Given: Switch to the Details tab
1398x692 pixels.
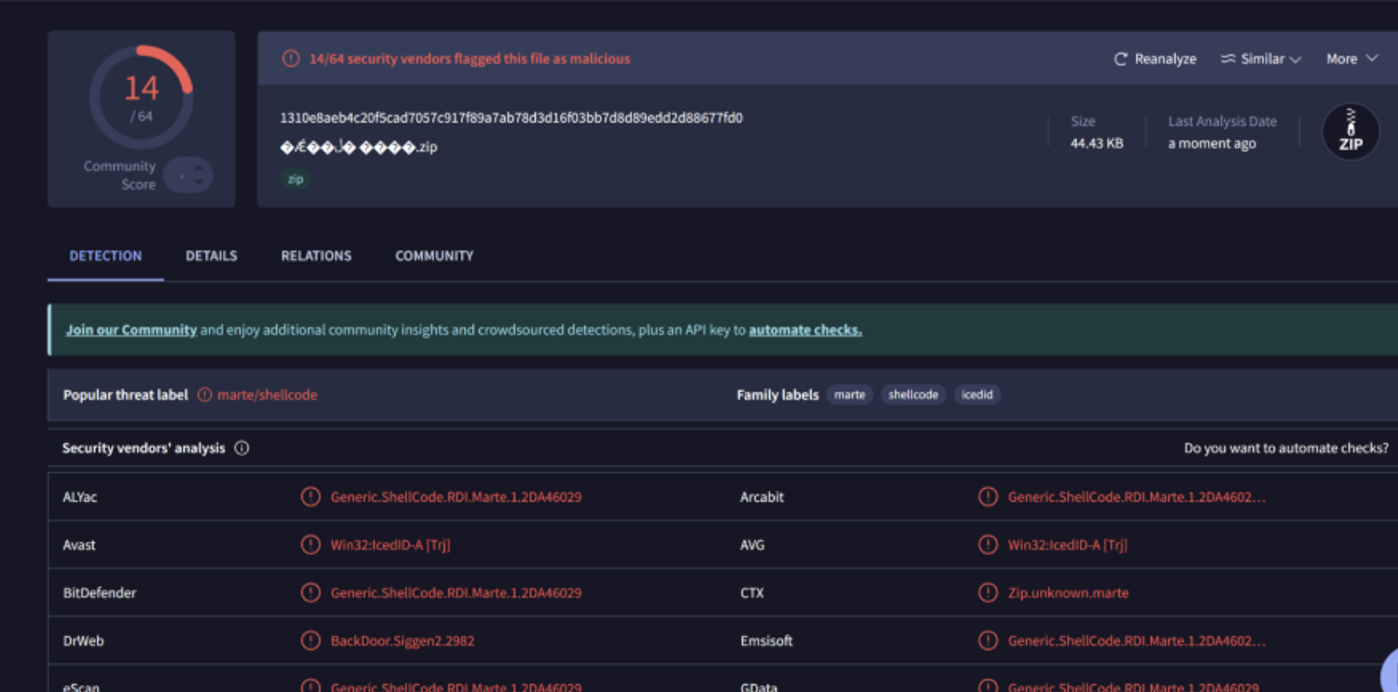Looking at the screenshot, I should (211, 256).
